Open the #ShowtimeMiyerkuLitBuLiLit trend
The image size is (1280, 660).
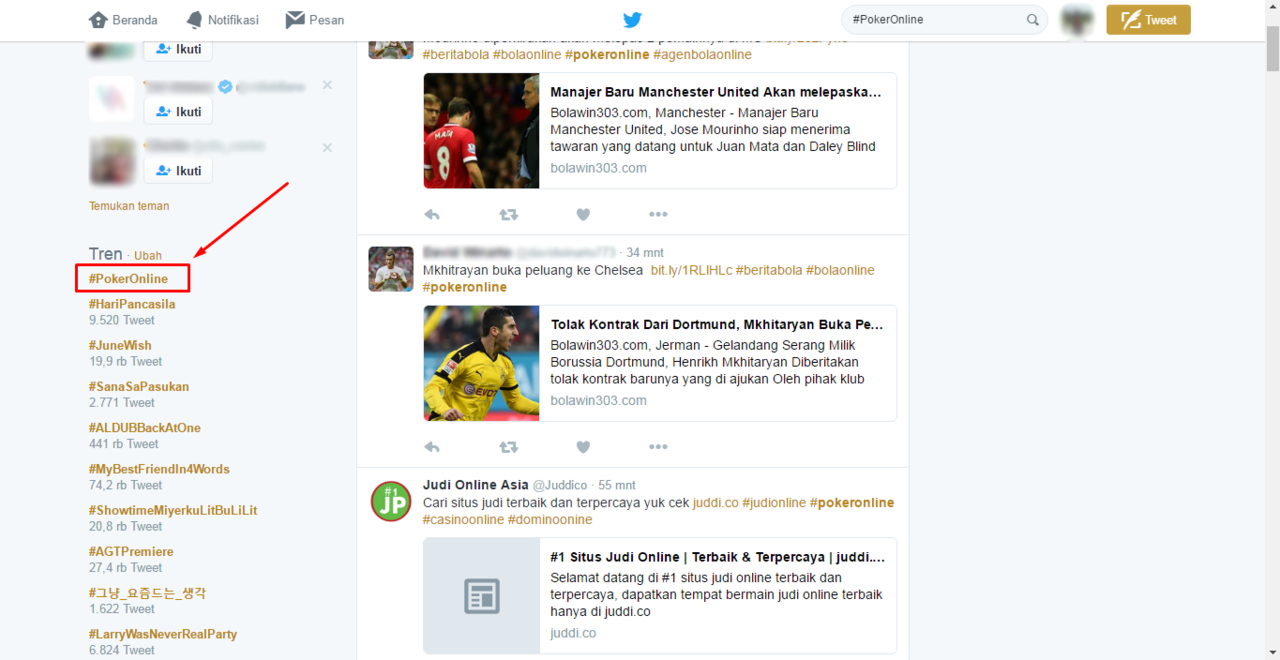point(173,510)
